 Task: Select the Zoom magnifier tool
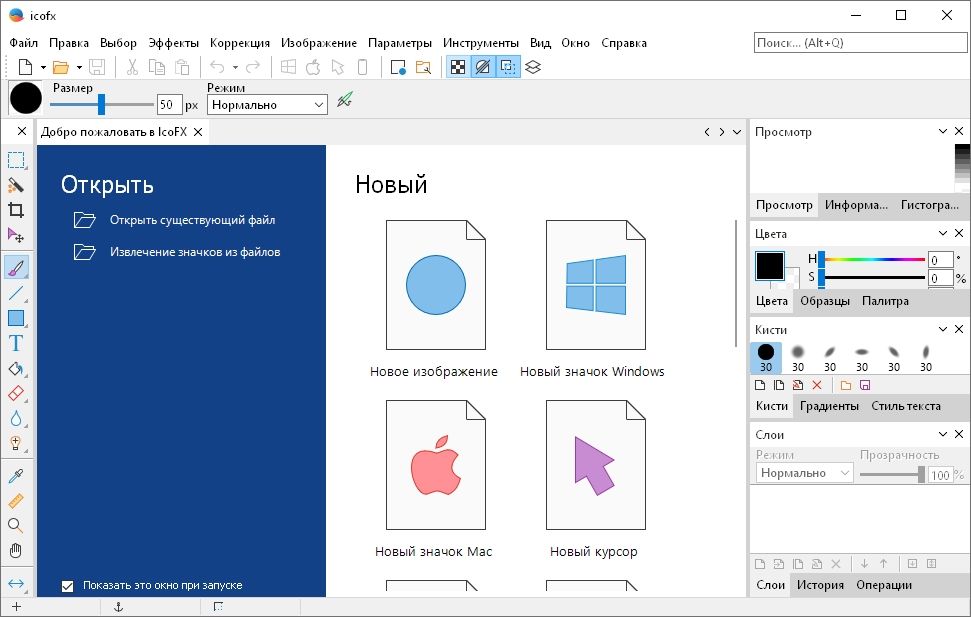click(16, 526)
